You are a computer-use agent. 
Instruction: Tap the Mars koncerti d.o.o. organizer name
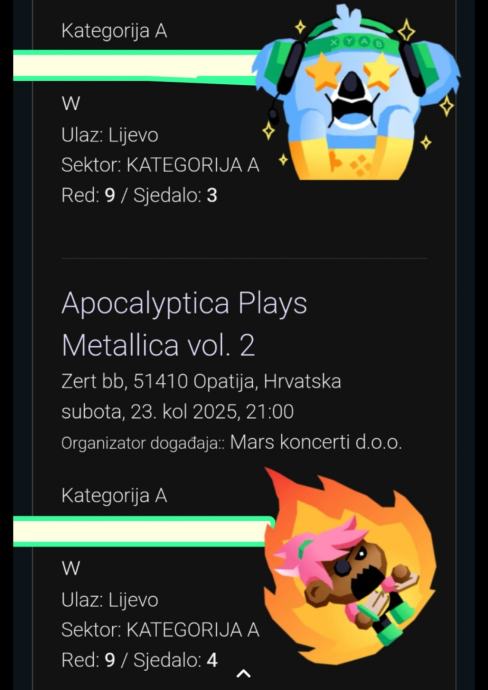click(316, 443)
